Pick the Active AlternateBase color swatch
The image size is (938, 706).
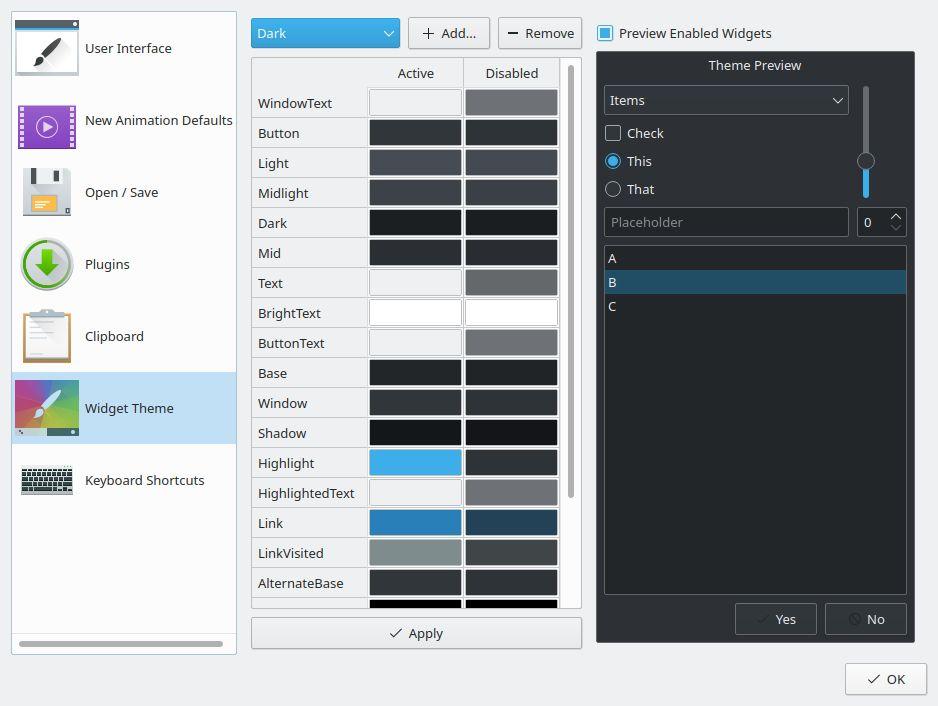point(415,583)
